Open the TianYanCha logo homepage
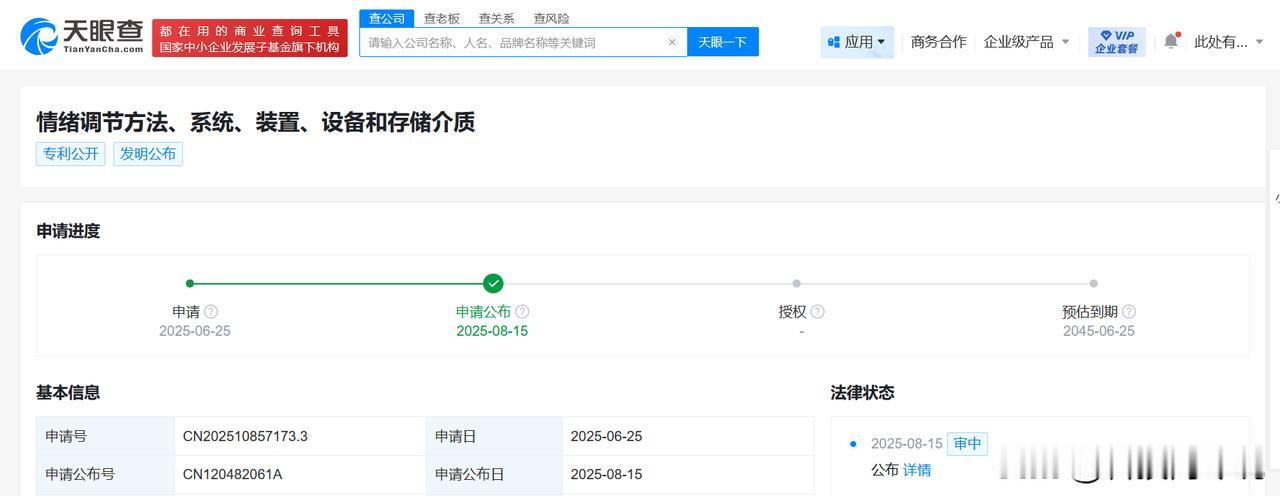 pos(82,36)
